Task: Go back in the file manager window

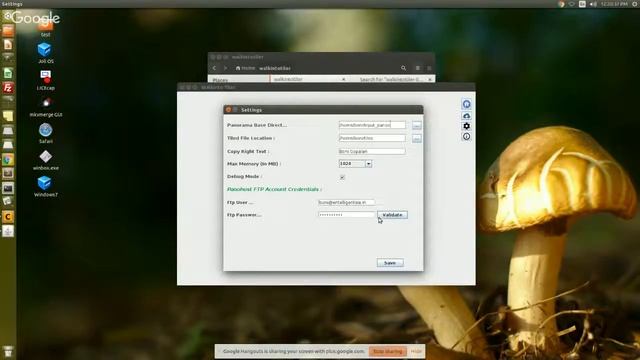Action: click(x=214, y=68)
